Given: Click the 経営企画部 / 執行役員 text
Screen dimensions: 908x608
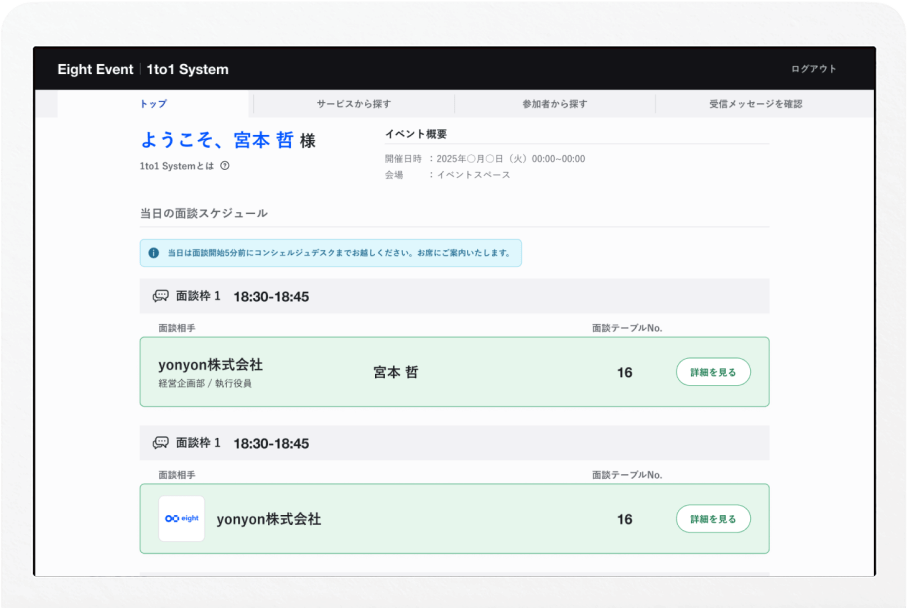Looking at the screenshot, I should point(205,383).
